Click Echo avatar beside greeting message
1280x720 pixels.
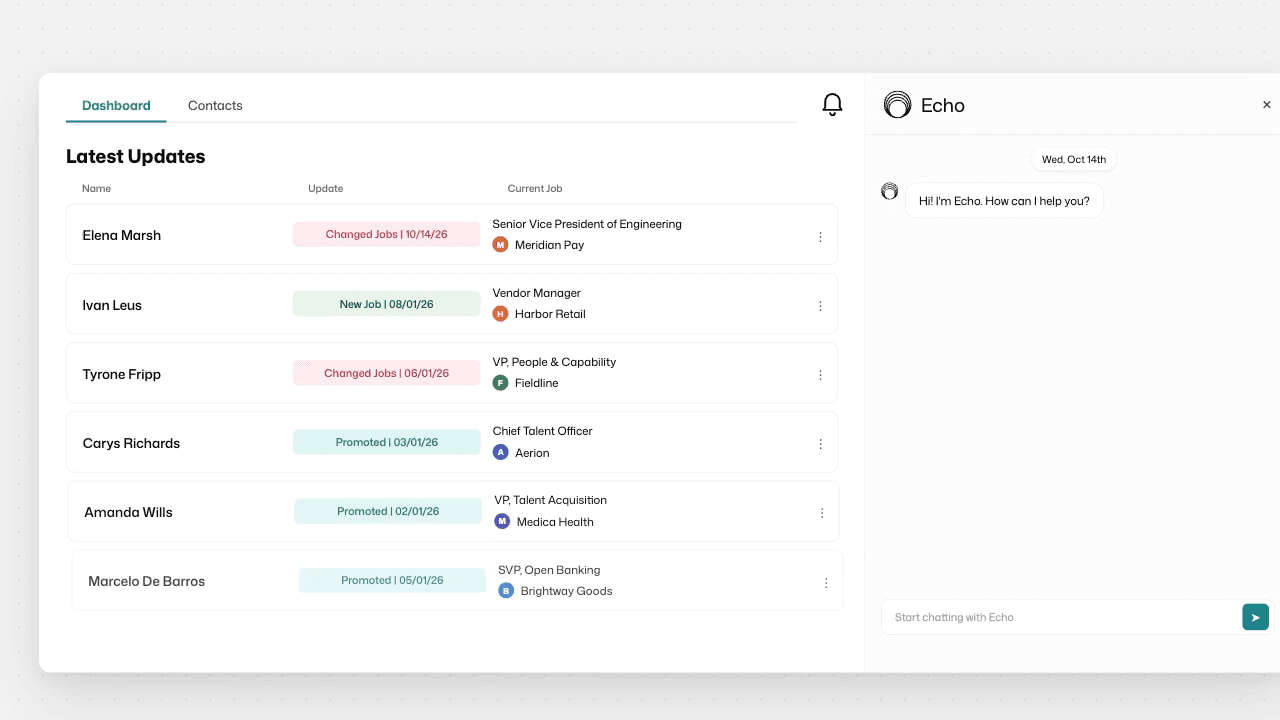tap(889, 191)
